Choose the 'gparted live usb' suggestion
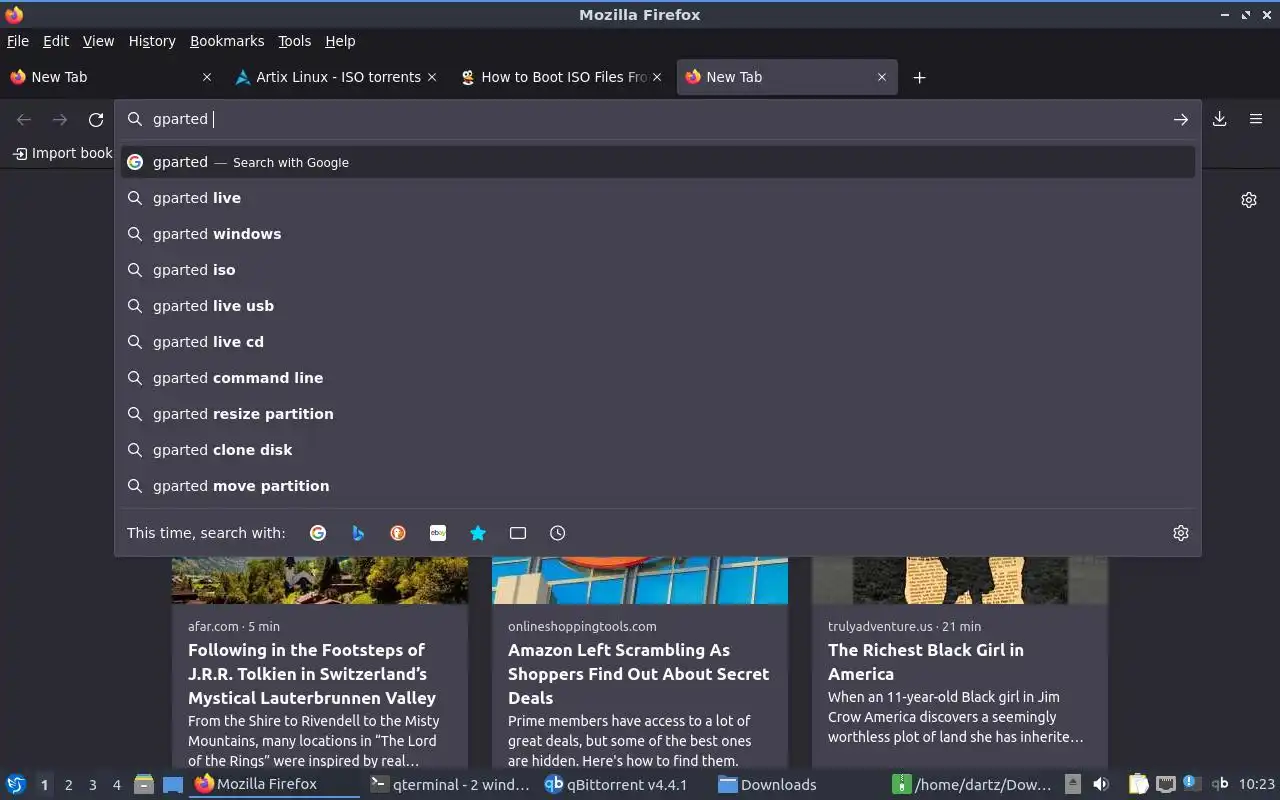 [658, 306]
